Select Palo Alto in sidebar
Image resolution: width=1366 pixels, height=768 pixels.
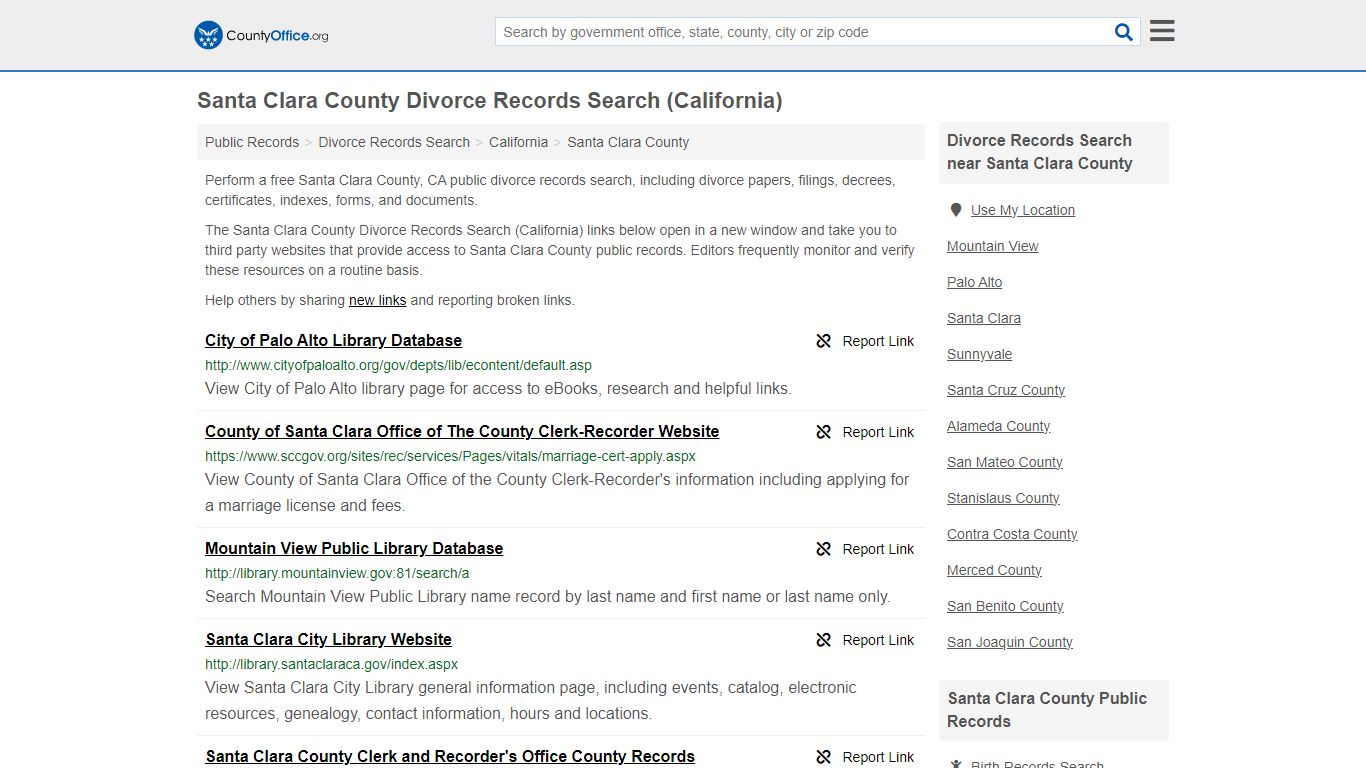975,282
